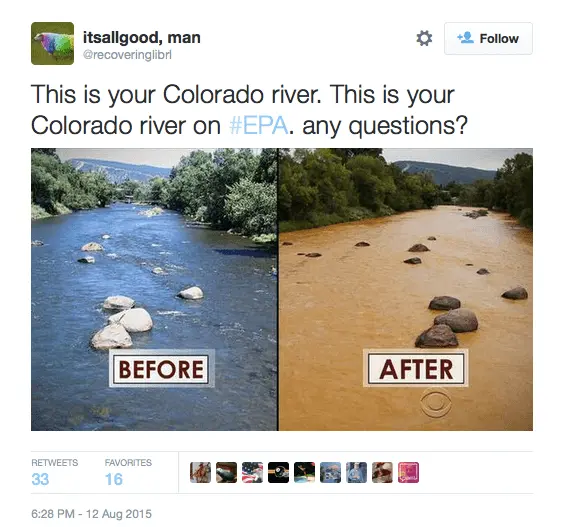Click the person-plus icon on Follow

465,38
